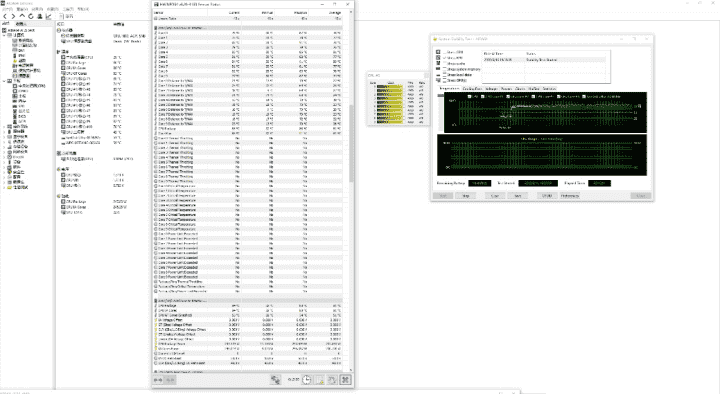The image size is (720, 394).
Task: Toggle the Stress system memory checkbox
Action: 444,69
